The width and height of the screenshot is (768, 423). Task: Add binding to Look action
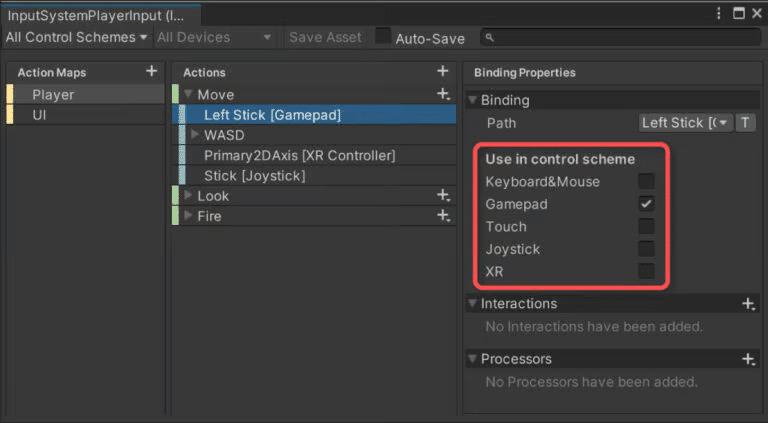[x=442, y=196]
